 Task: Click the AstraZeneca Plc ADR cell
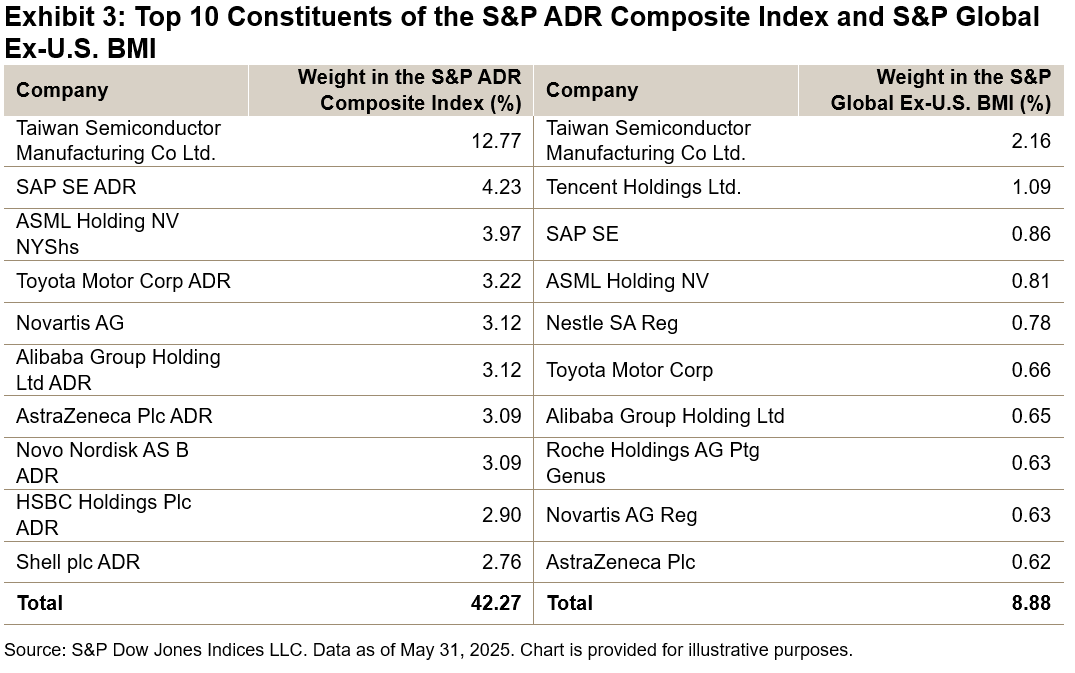coord(114,416)
